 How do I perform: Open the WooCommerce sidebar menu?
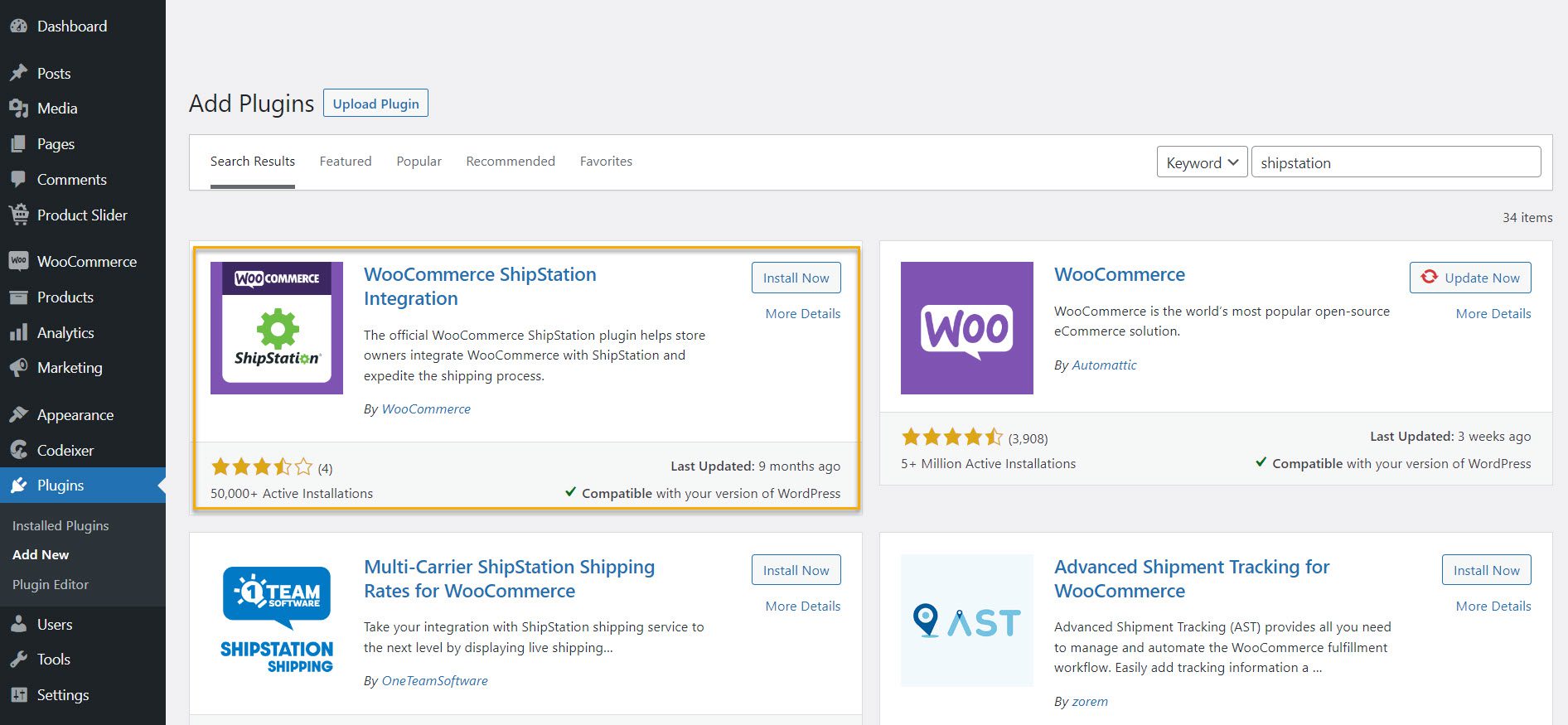[83, 262]
